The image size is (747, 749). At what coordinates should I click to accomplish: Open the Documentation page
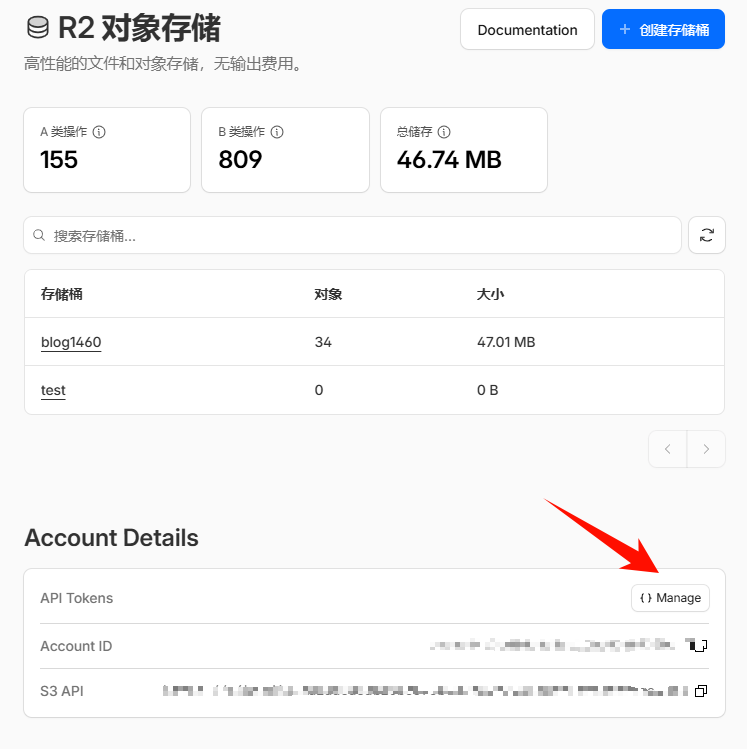[527, 30]
